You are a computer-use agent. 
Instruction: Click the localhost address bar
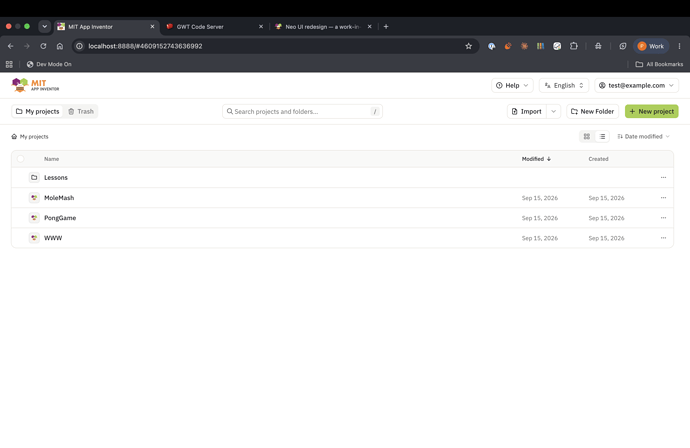275,46
